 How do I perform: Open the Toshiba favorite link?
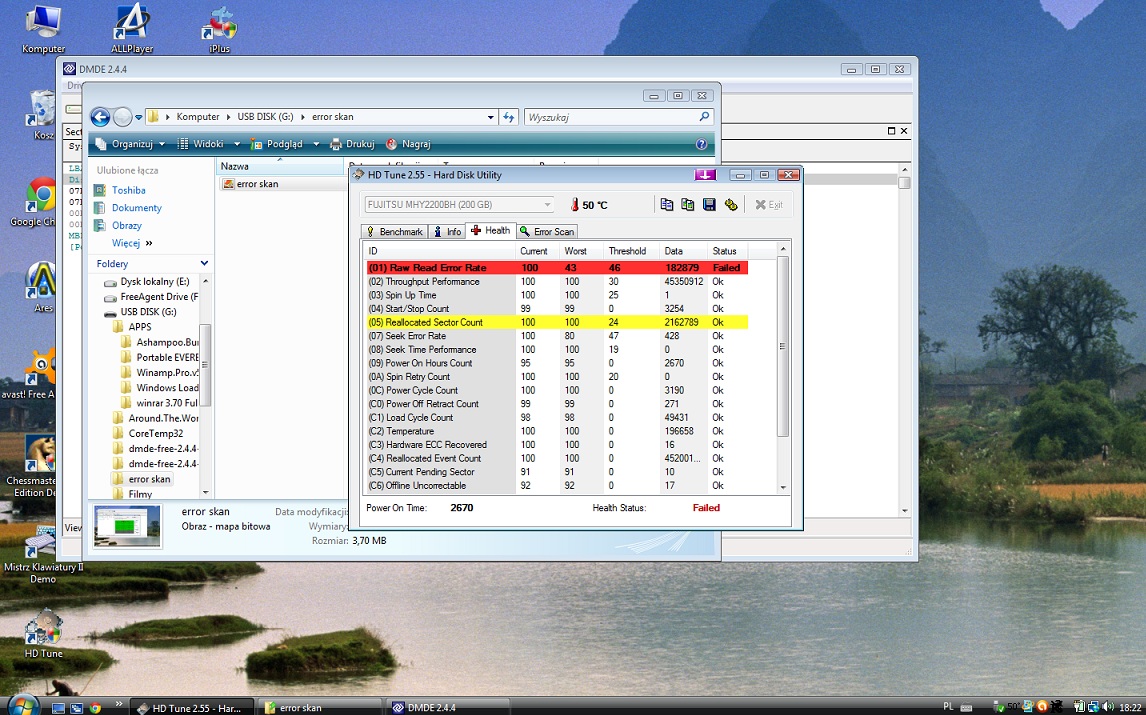(x=128, y=190)
